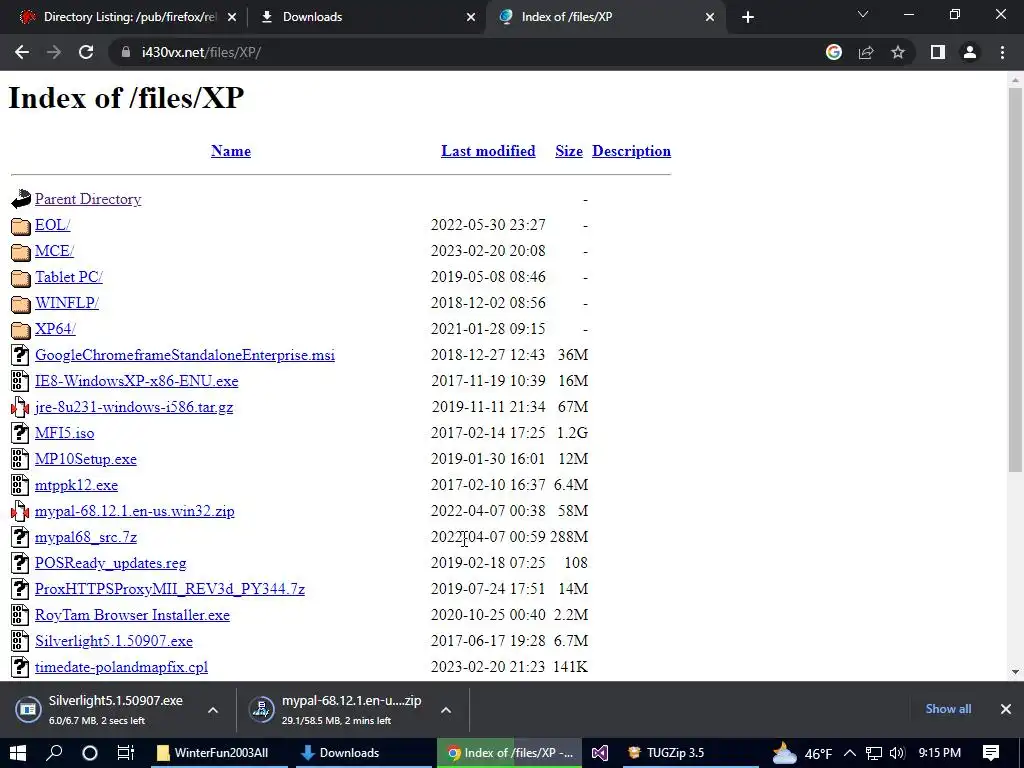Open notification center icon

pos(991,753)
